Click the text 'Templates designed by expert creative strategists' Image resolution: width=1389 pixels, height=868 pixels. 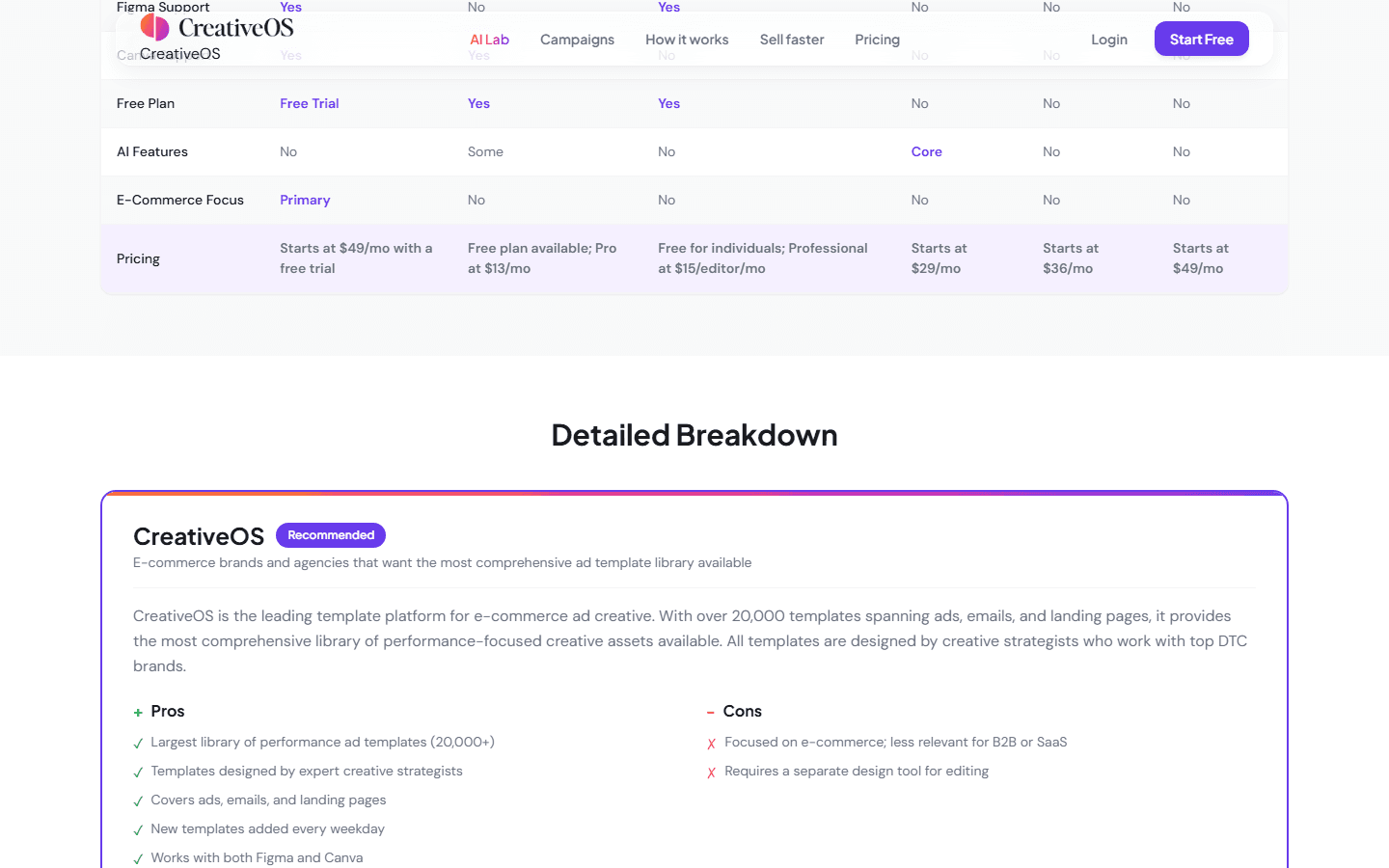pyautogui.click(x=307, y=771)
